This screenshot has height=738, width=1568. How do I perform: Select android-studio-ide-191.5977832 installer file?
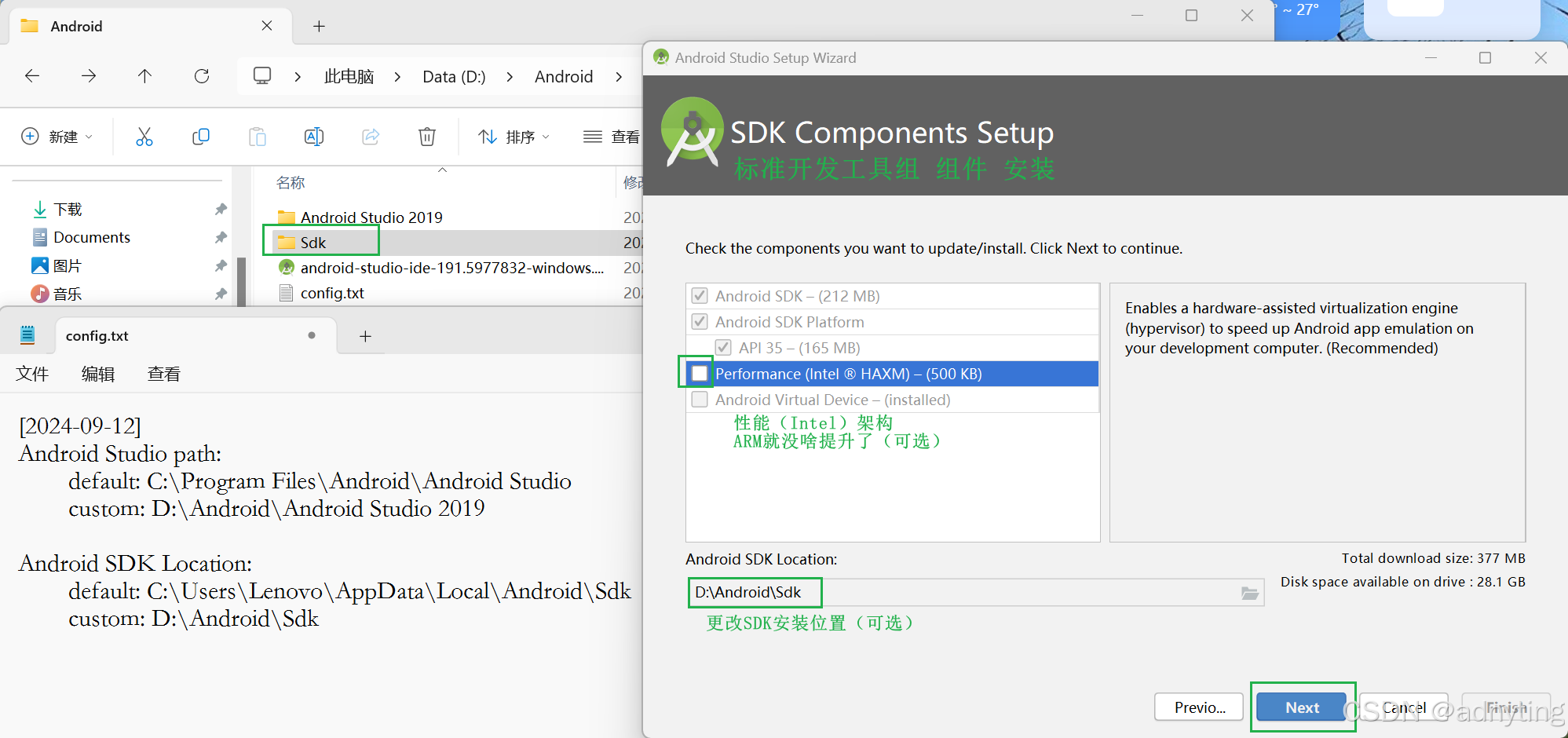pyautogui.click(x=452, y=268)
